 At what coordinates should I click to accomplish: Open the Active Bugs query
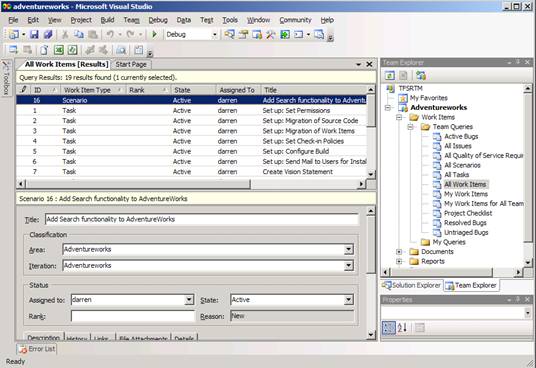point(461,136)
